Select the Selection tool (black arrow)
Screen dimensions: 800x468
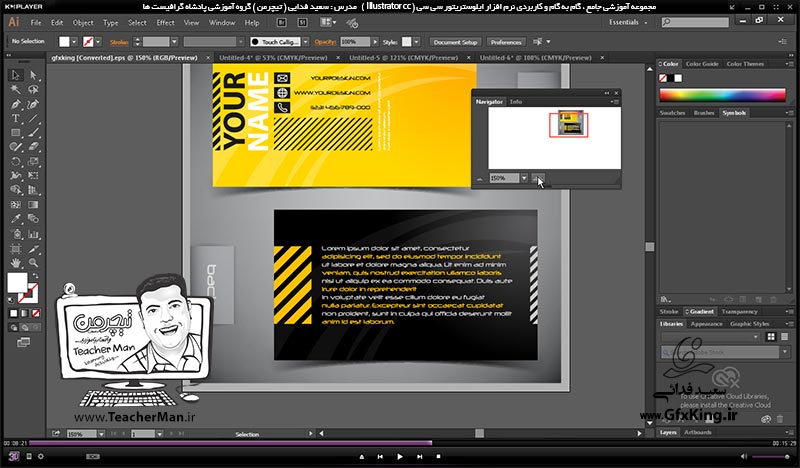(16, 75)
